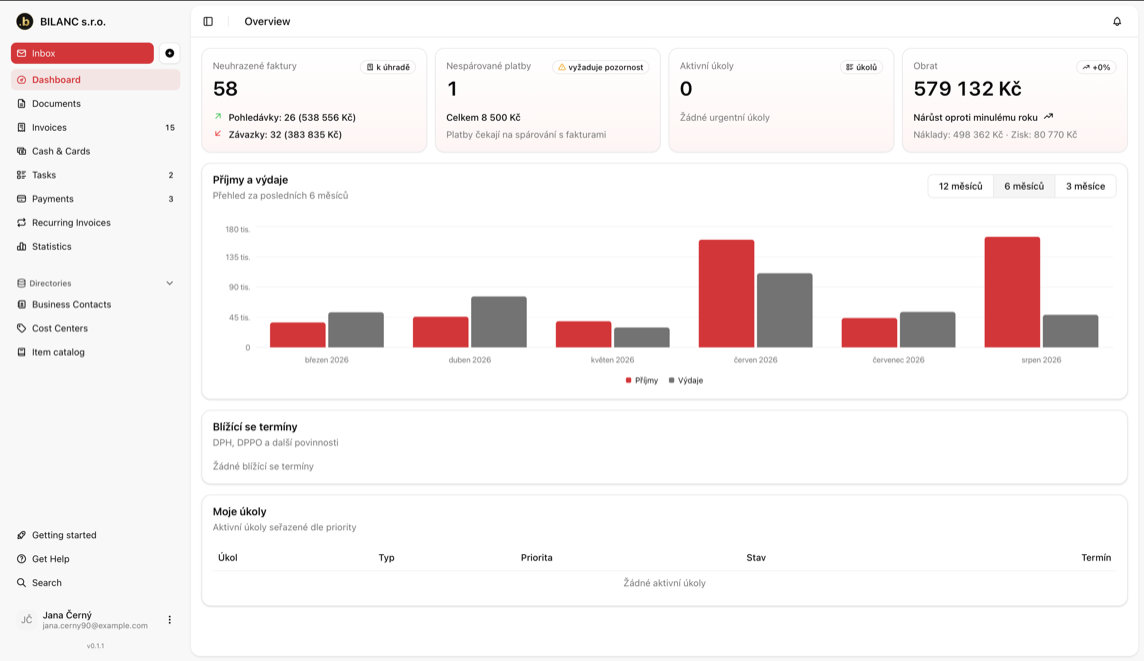Click the JČ user avatar
1144x661 pixels.
click(26, 620)
